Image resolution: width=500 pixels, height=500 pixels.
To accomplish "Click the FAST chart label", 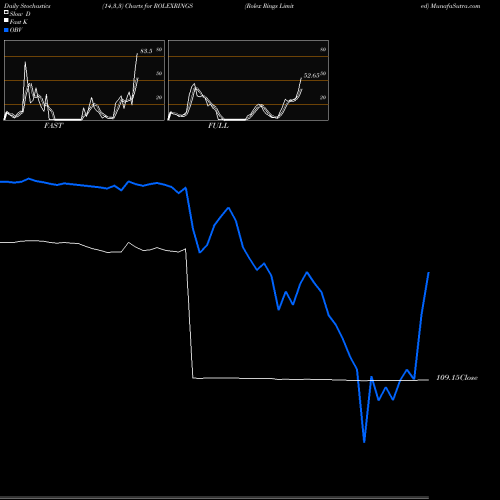I will coord(53,126).
